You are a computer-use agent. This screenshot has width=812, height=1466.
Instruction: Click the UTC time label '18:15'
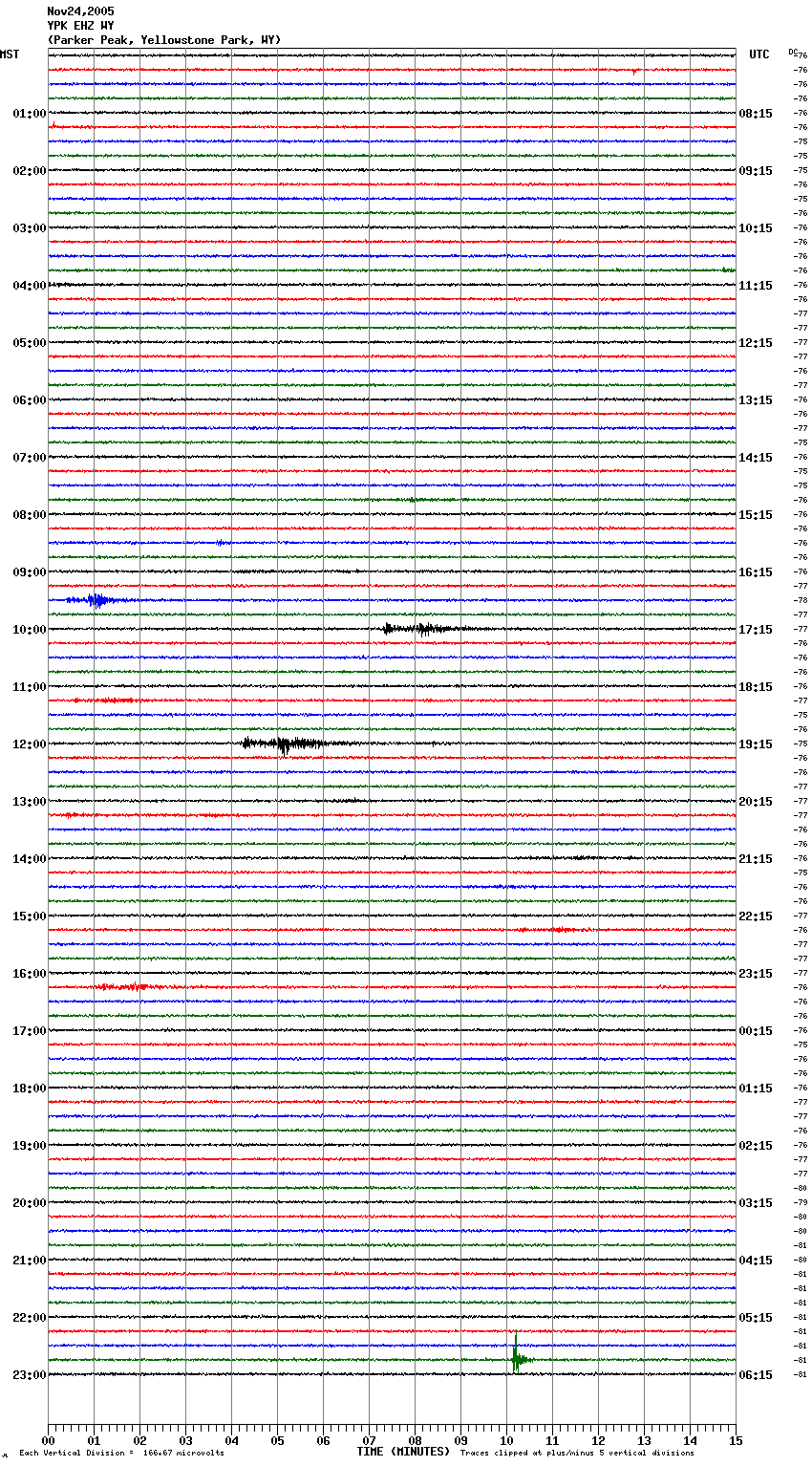[756, 687]
